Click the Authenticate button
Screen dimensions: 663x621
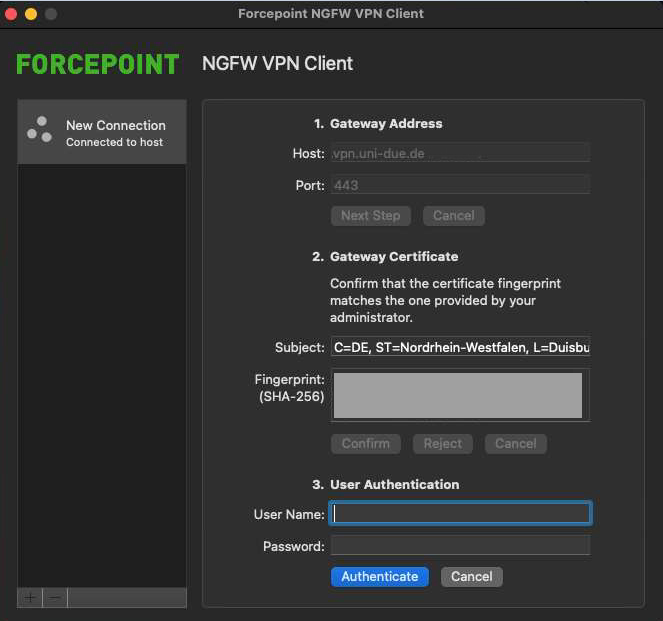pos(379,577)
